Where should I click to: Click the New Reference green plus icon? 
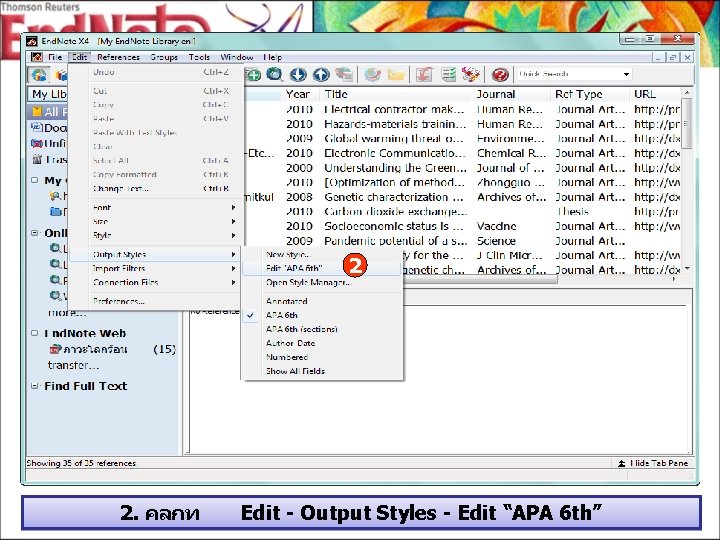point(253,74)
